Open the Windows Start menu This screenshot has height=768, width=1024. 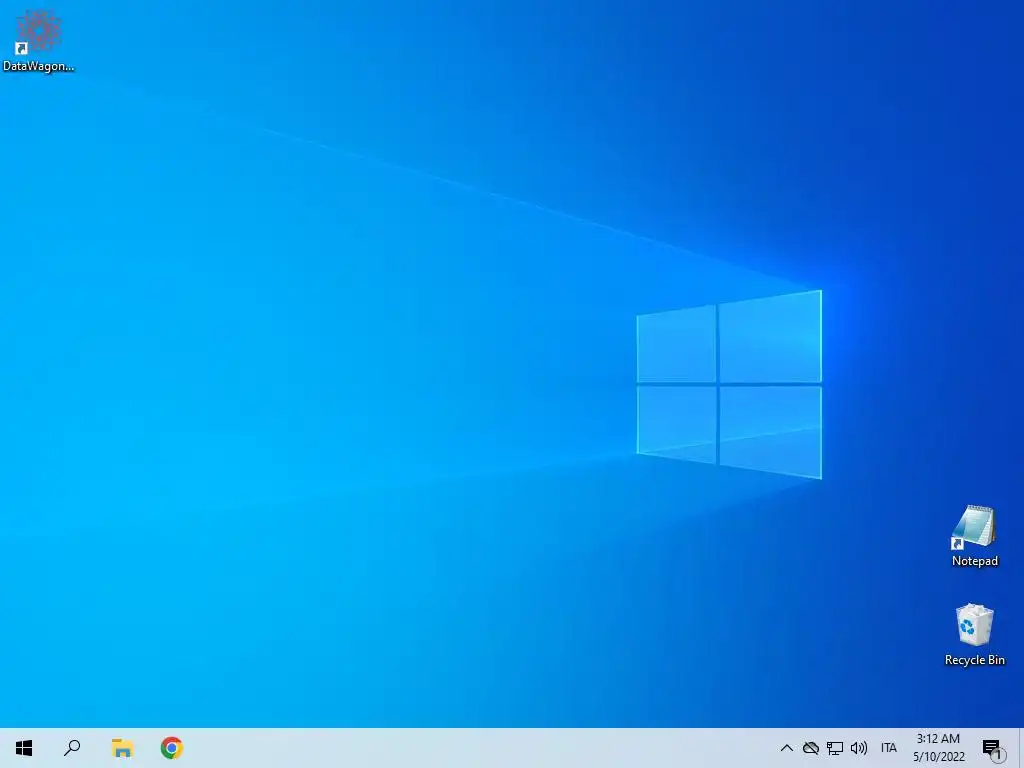(x=24, y=748)
